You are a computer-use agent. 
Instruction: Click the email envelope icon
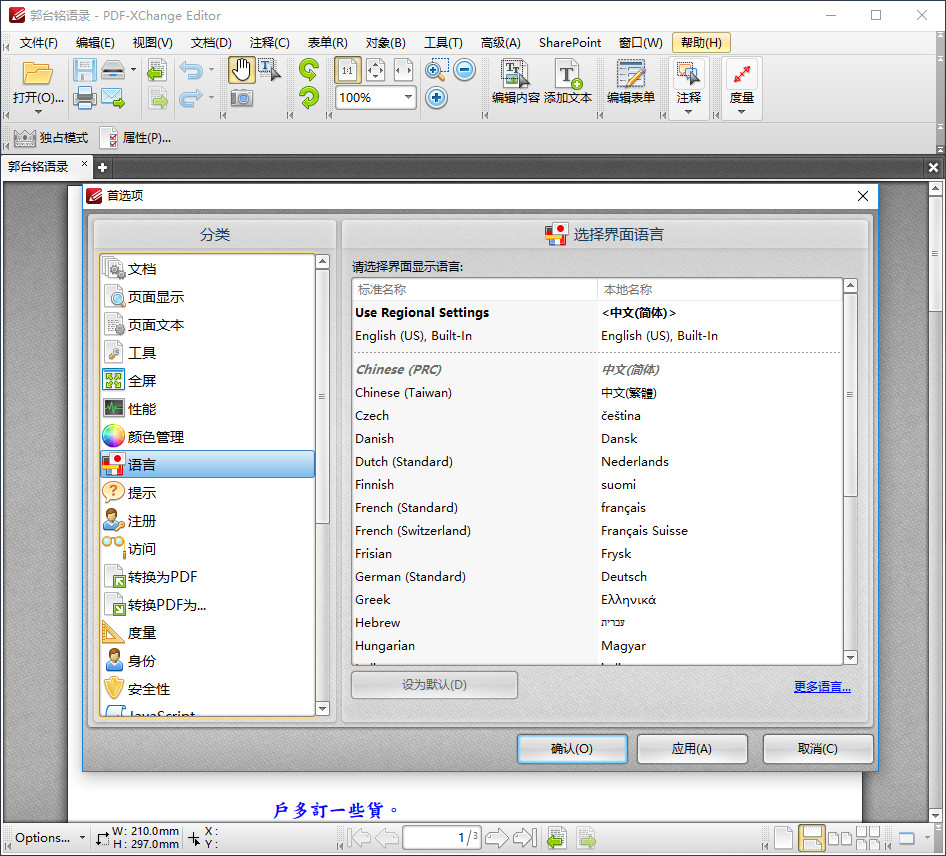(113, 98)
